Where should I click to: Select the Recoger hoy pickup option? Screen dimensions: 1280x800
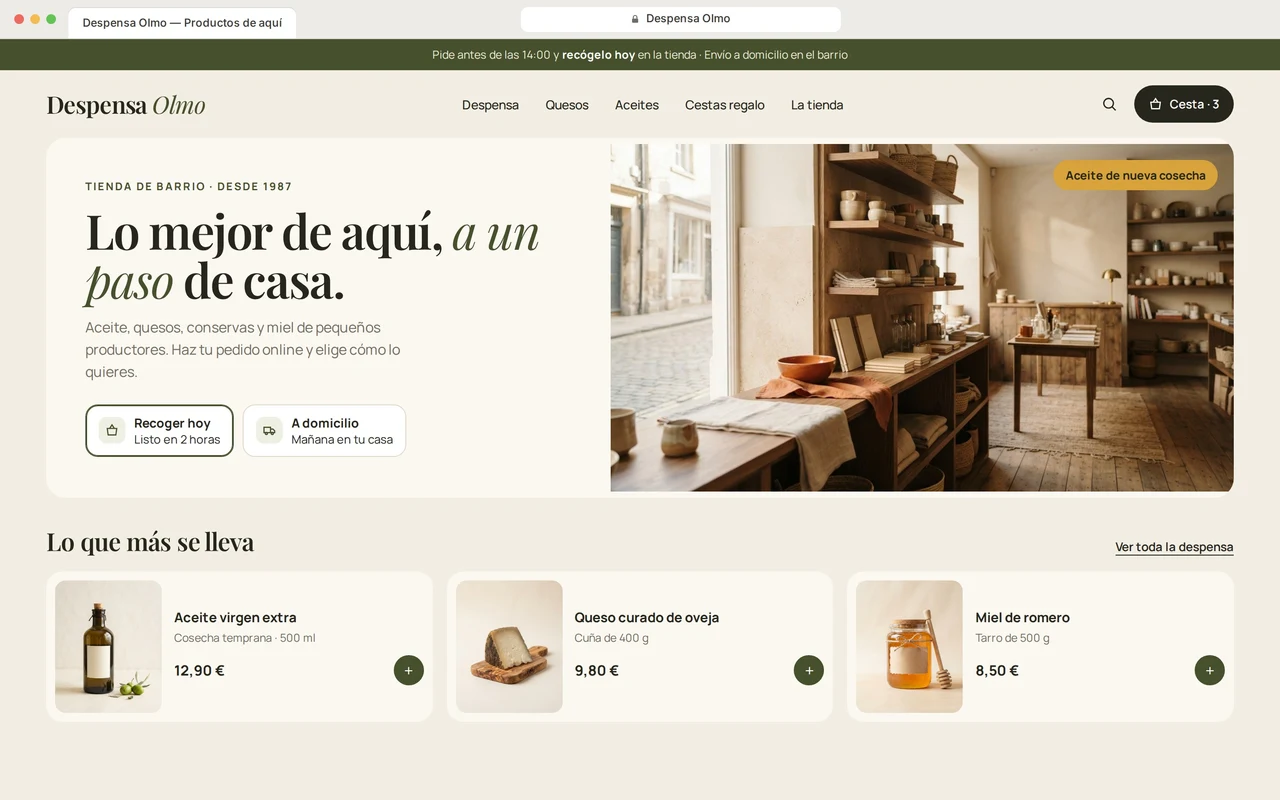pos(160,431)
